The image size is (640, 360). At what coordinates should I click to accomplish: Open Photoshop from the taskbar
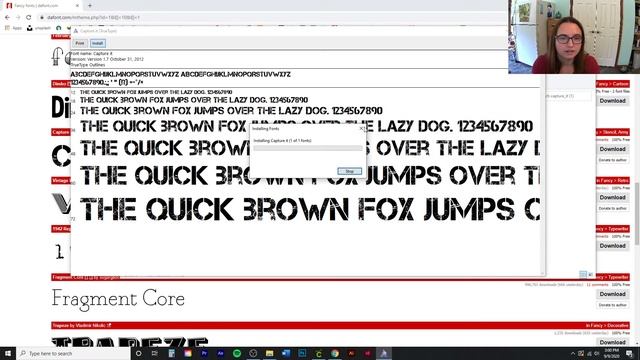coord(302,353)
